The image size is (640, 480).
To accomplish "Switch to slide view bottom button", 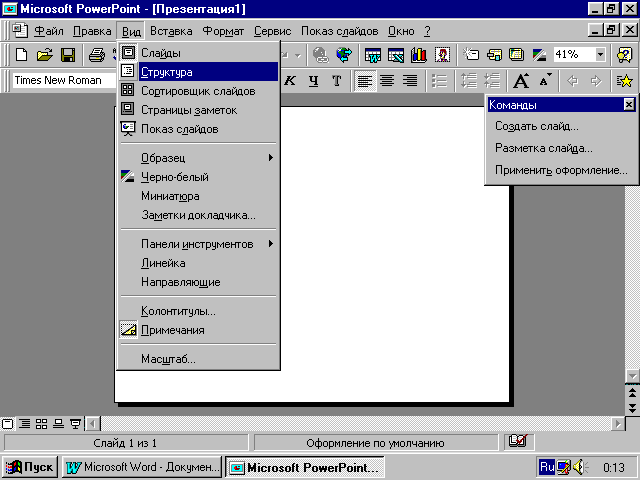I will point(7,424).
